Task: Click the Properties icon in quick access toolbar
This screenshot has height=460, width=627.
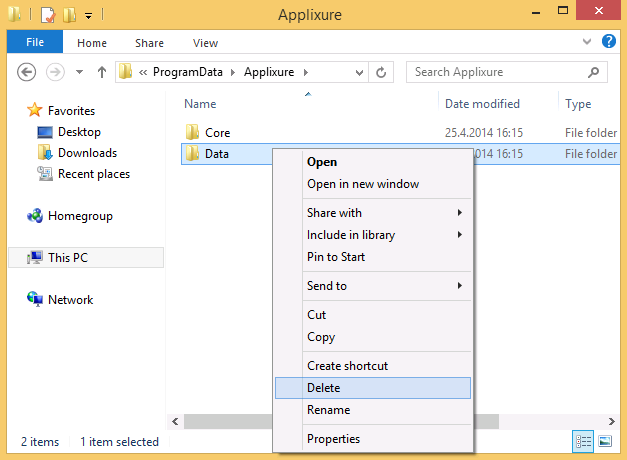Action: pyautogui.click(x=48, y=15)
